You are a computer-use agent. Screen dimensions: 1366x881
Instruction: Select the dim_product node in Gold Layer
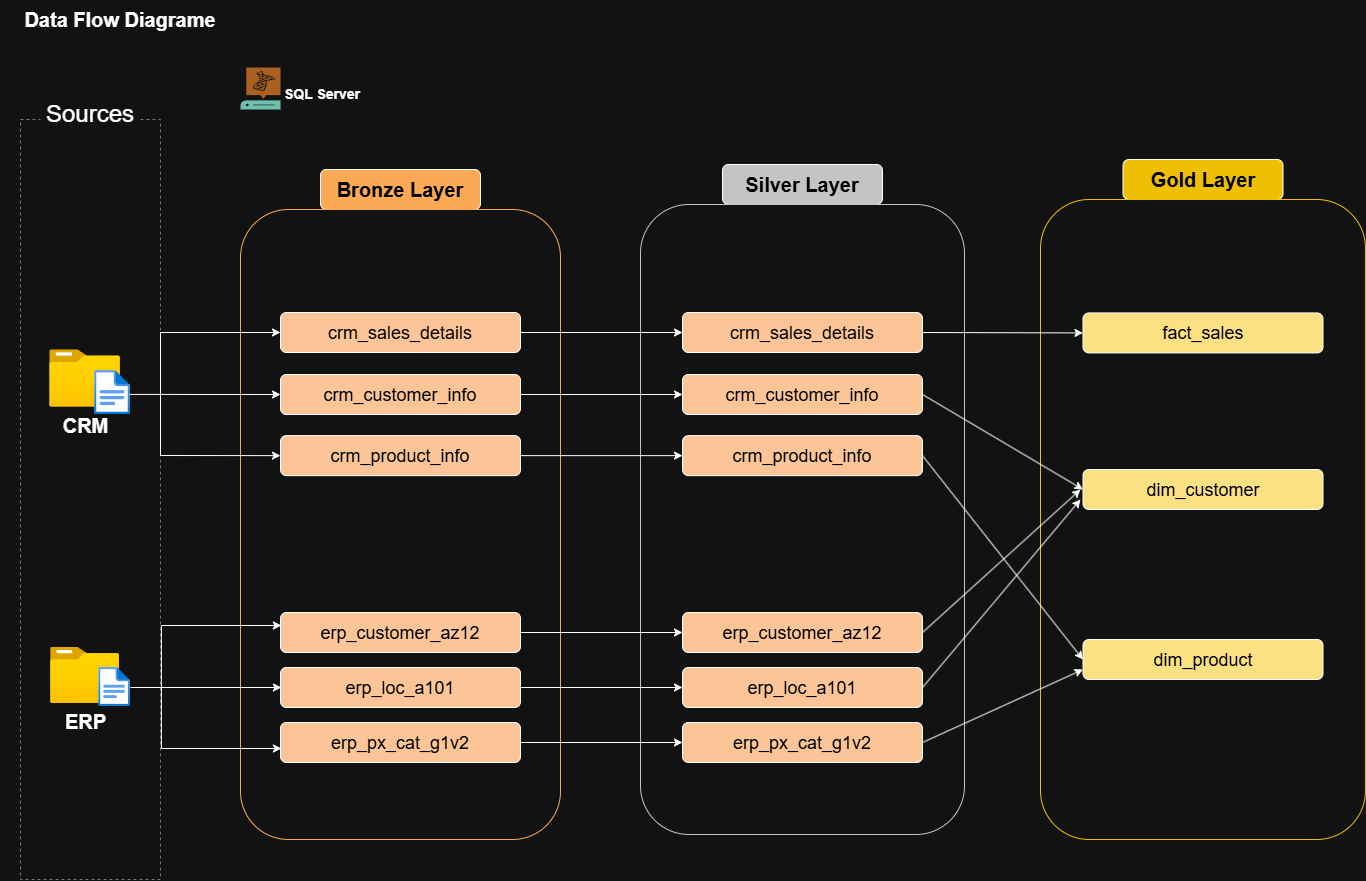pyautogui.click(x=1202, y=659)
